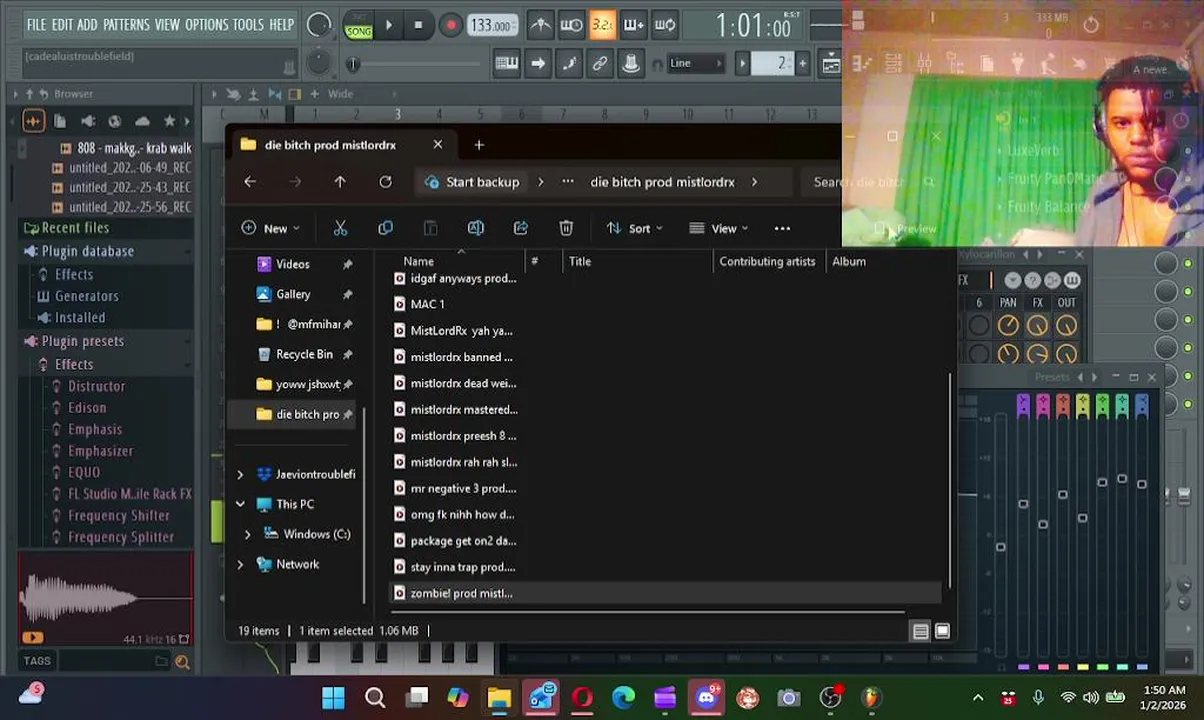Click the search magnifier beside TAGS
The width and height of the screenshot is (1204, 720).
[x=182, y=661]
